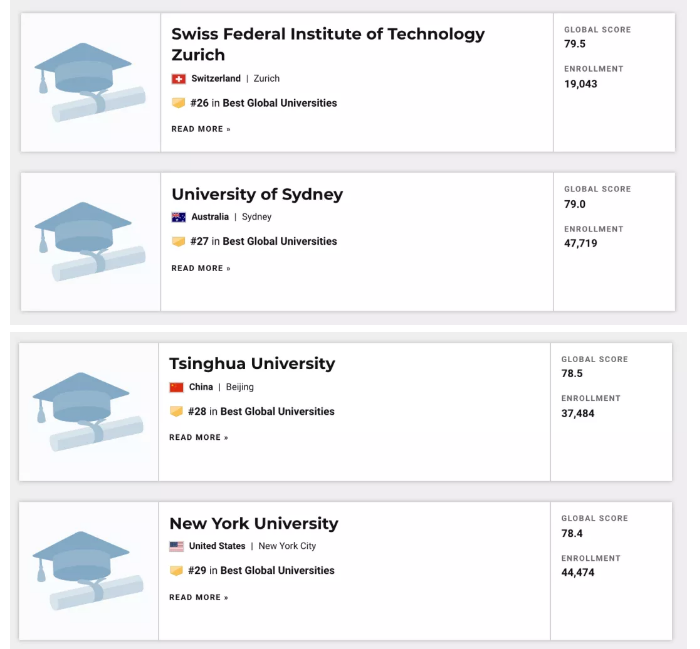This screenshot has width=700, height=649.
Task: Open the University of Sydney title link
Action: pos(257,195)
